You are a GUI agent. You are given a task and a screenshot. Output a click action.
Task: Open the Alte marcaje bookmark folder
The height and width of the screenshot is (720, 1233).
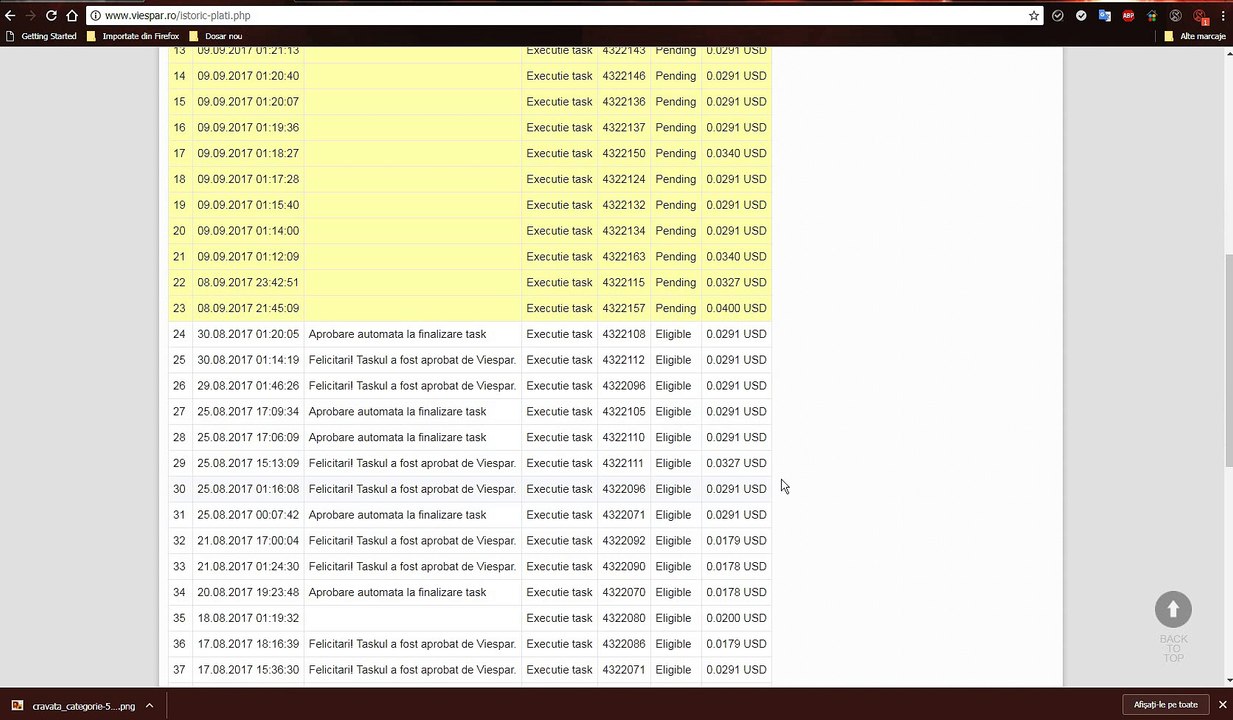point(1195,36)
